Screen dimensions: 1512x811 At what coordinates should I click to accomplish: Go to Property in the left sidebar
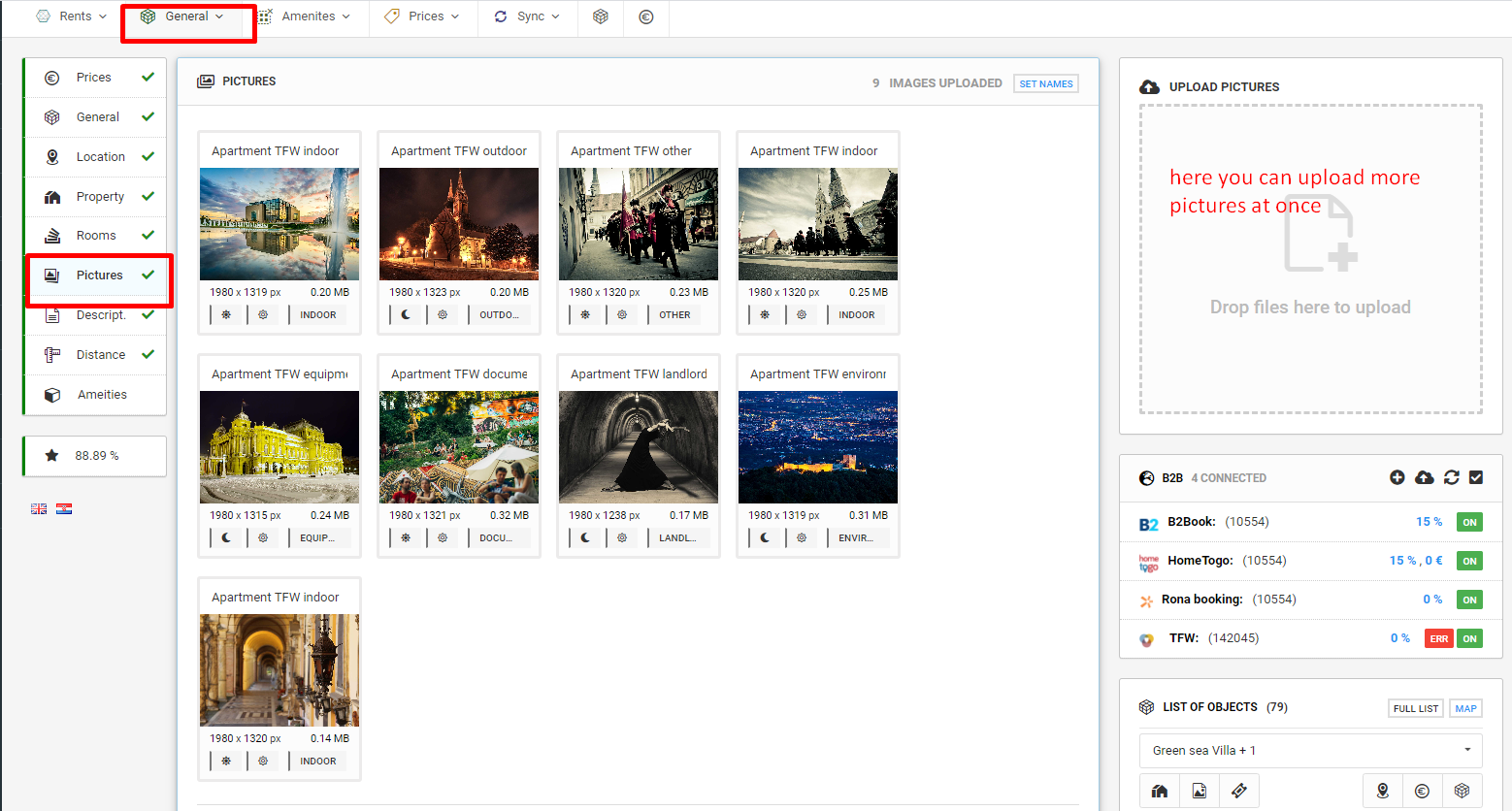[x=95, y=196]
